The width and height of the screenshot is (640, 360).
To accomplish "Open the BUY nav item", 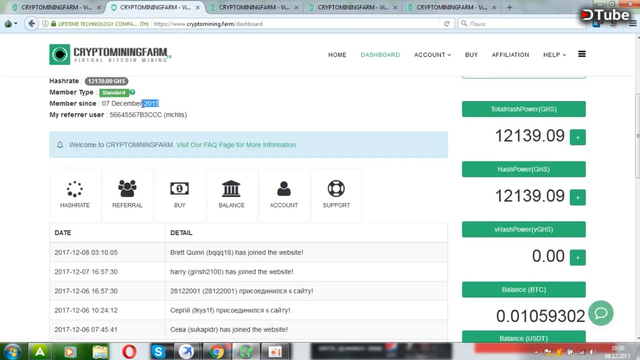I will 471,55.
